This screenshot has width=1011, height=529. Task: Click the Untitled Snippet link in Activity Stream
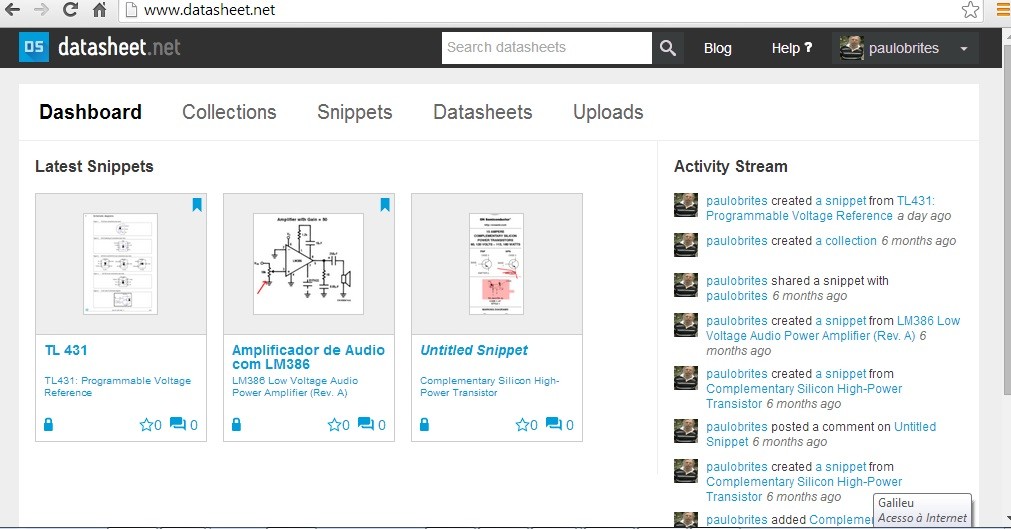[821, 434]
